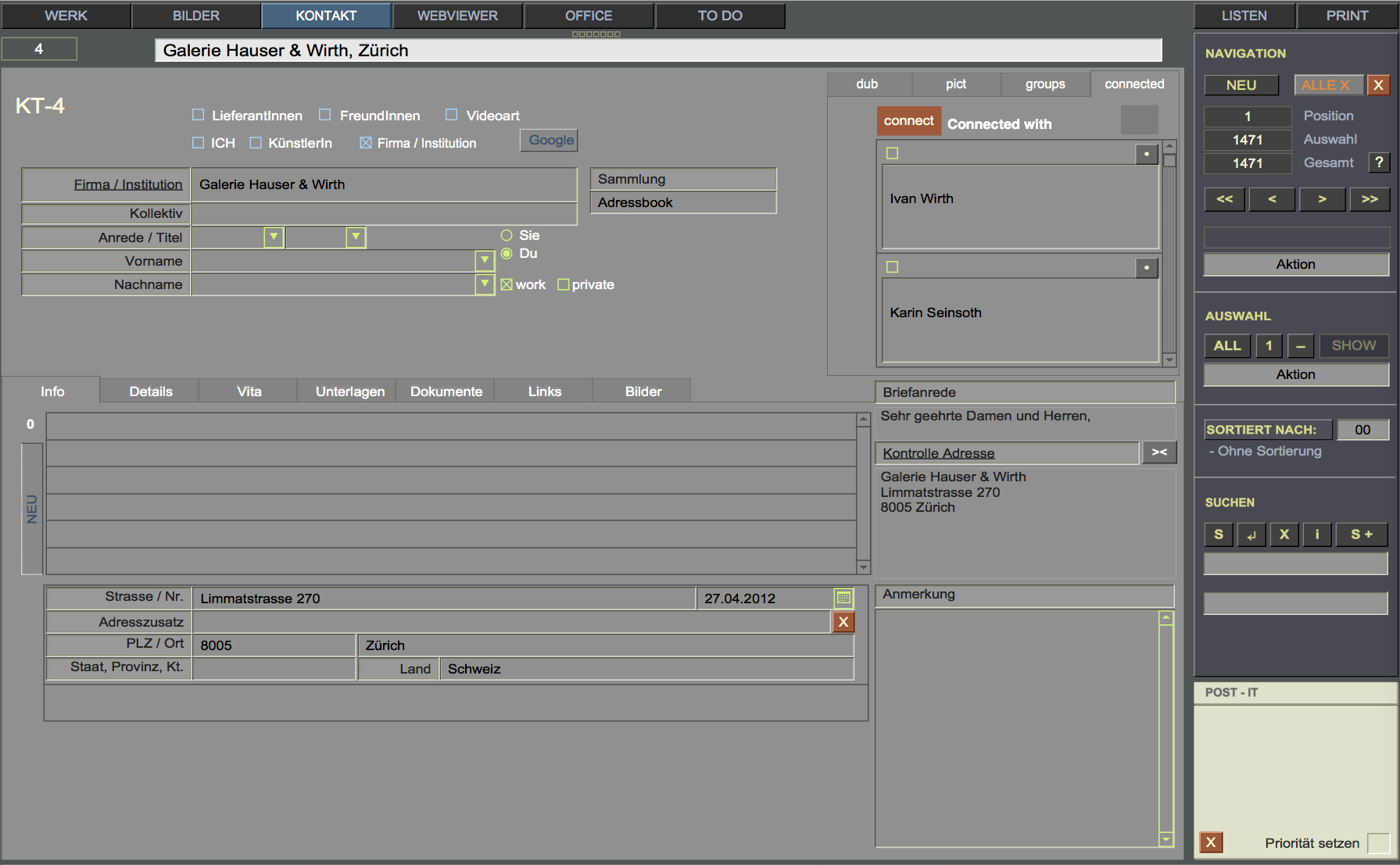Open the Vorname dropdown arrow
Image resolution: width=1400 pixels, height=865 pixels.
[485, 260]
